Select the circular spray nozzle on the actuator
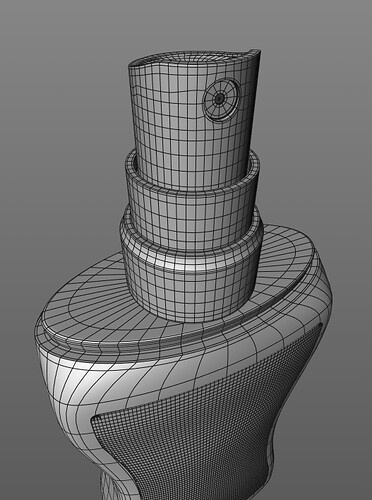The image size is (372, 500). coord(221,99)
